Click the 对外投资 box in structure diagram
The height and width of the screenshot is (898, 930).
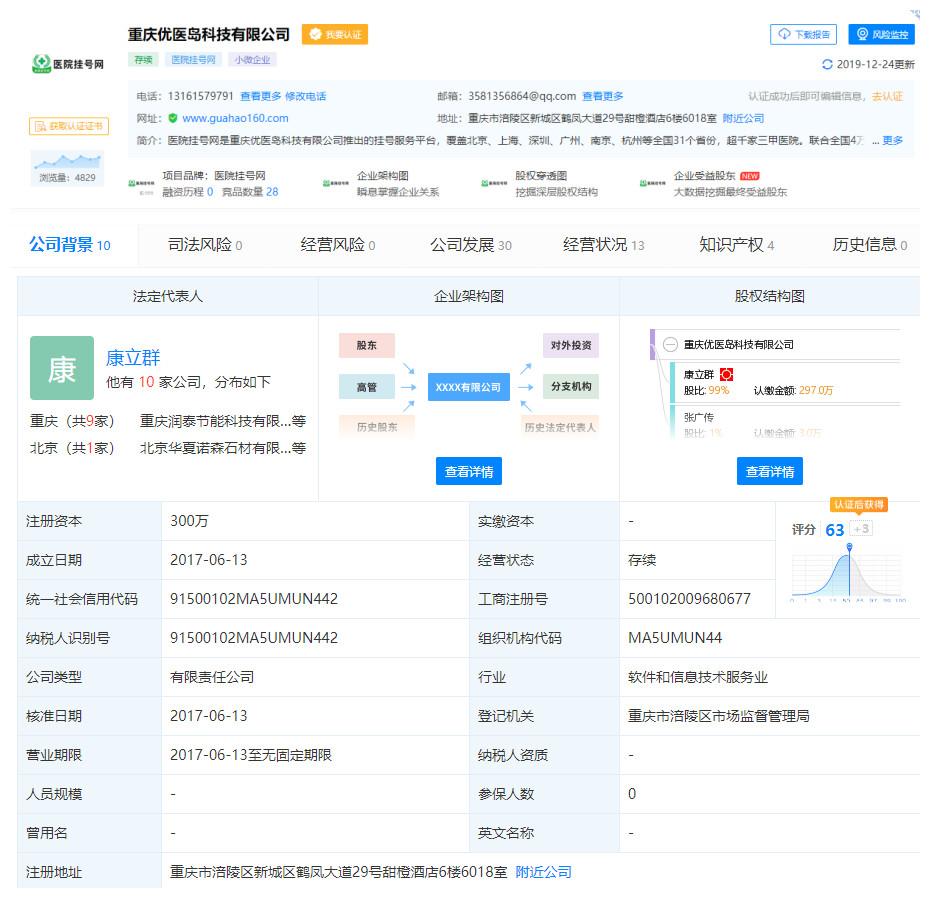pyautogui.click(x=571, y=345)
